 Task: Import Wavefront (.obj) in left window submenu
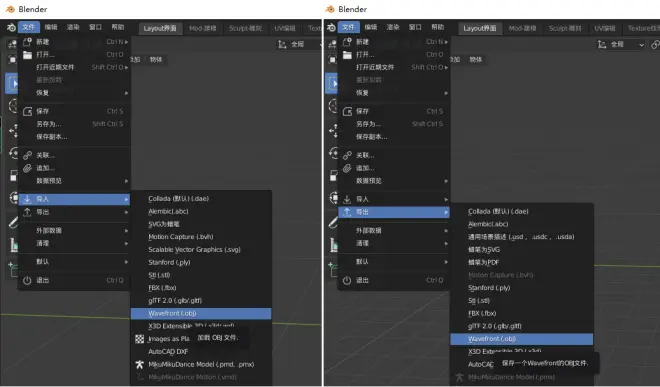click(201, 313)
